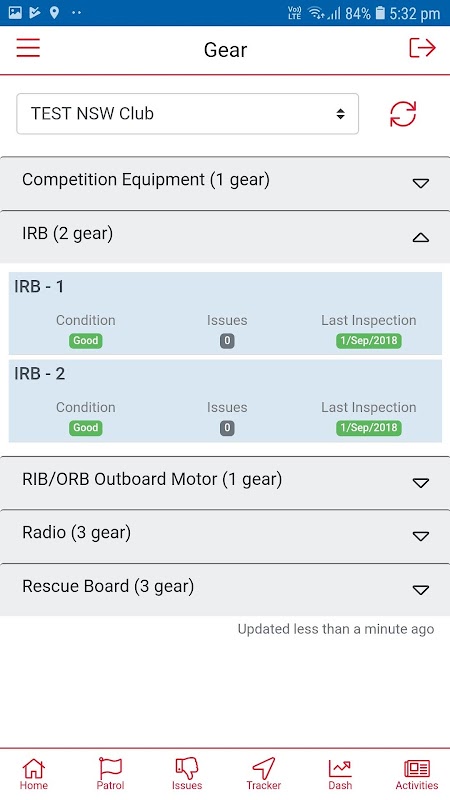This screenshot has width=450, height=800.
Task: Tap IRB - 1 issues count badge
Action: (227, 341)
